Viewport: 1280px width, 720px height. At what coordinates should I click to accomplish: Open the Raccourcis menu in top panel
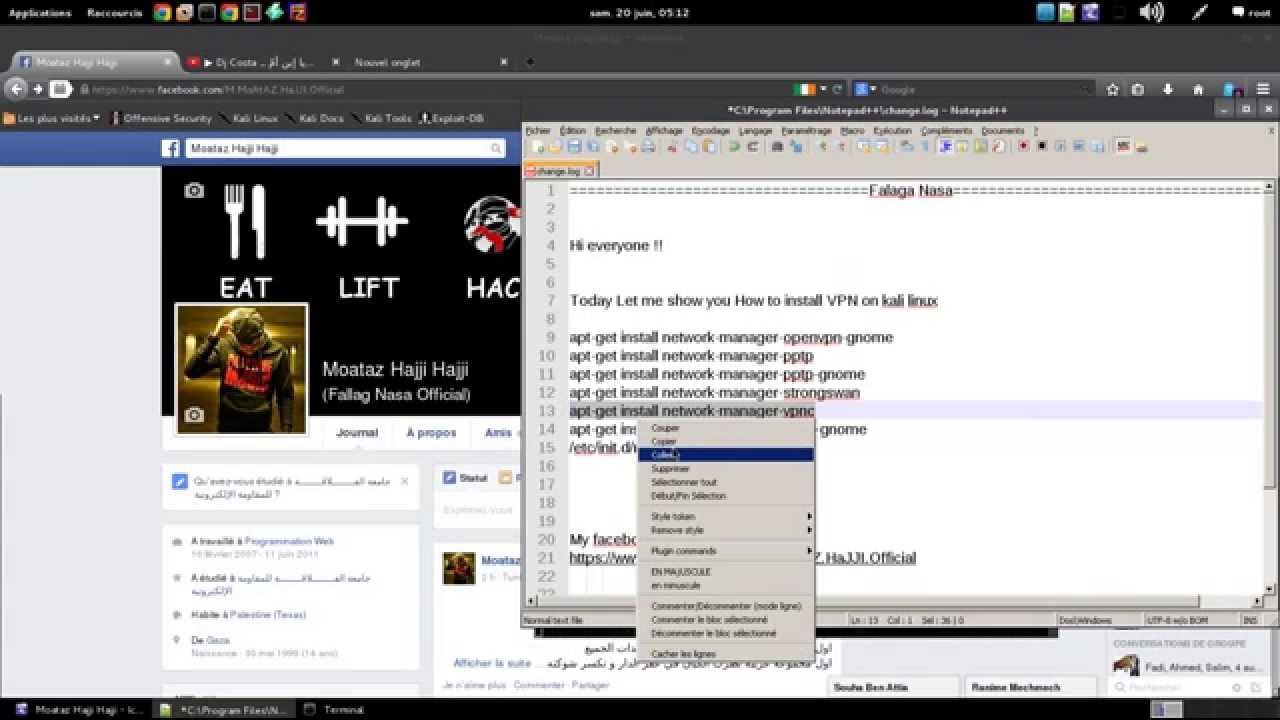(x=115, y=13)
